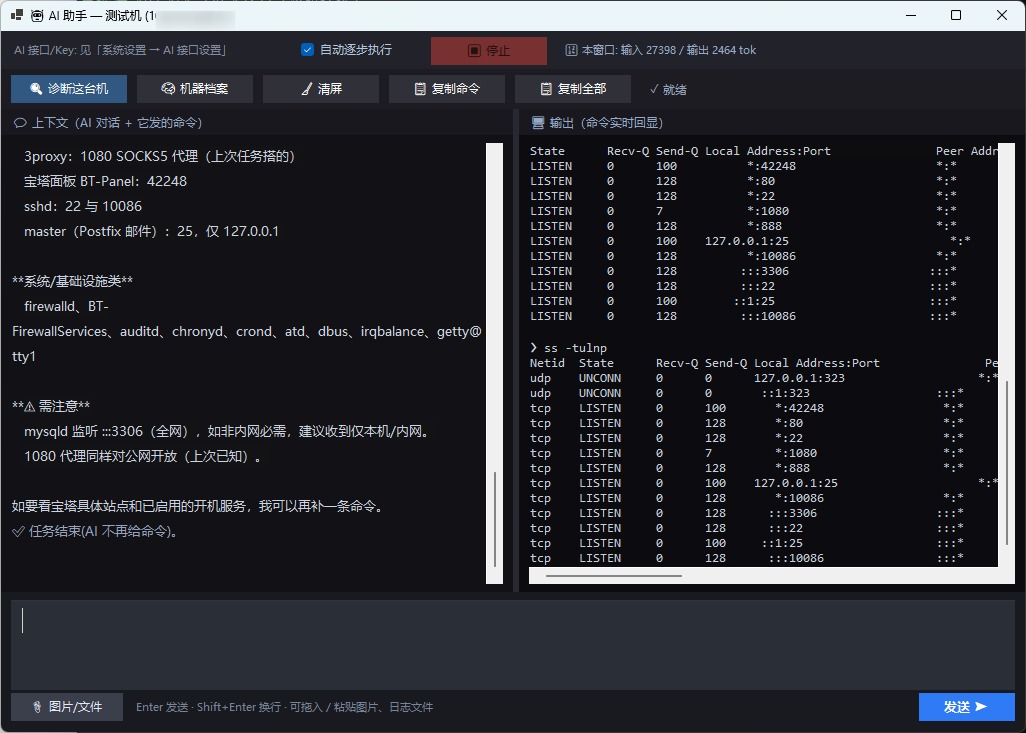1026x733 pixels.
Task: Click the '1080 代理同样对公网开放' line
Action: point(144,456)
